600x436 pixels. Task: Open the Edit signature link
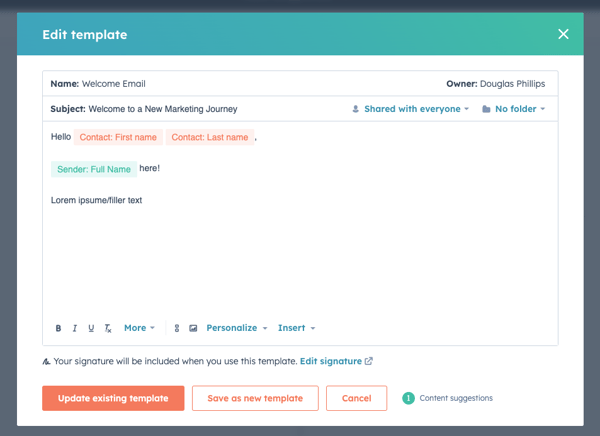click(x=331, y=361)
